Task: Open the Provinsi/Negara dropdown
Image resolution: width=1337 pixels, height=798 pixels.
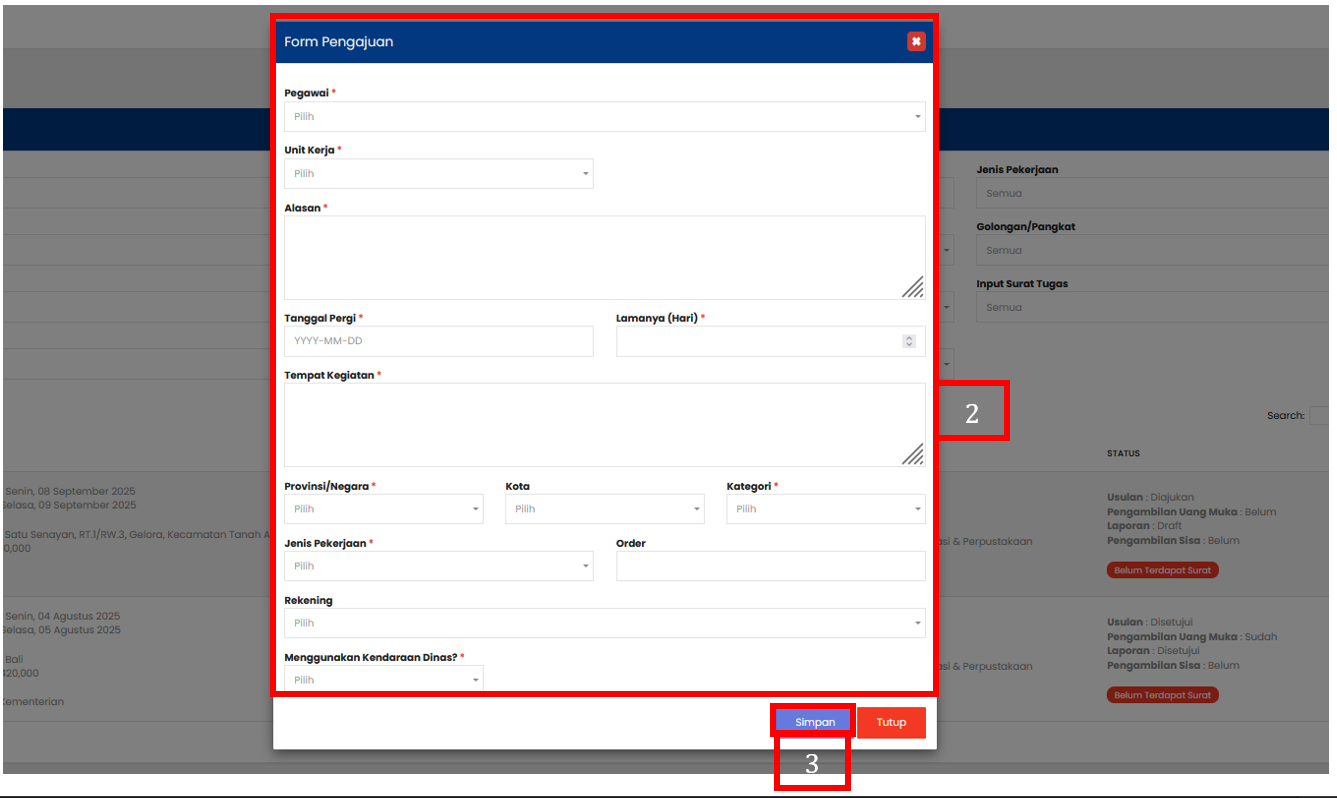Action: pos(383,509)
